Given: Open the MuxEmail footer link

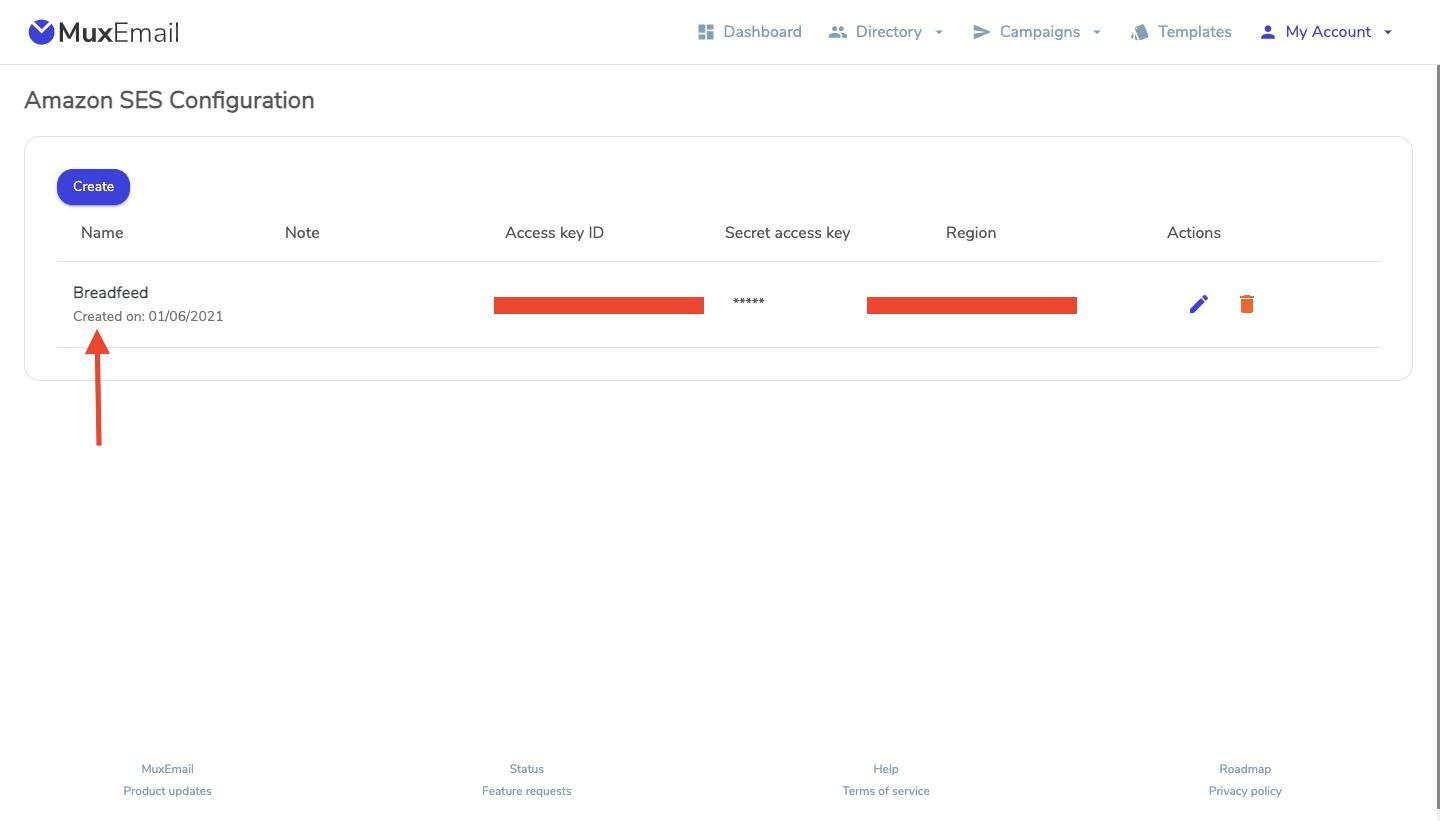Looking at the screenshot, I should coord(167,769).
